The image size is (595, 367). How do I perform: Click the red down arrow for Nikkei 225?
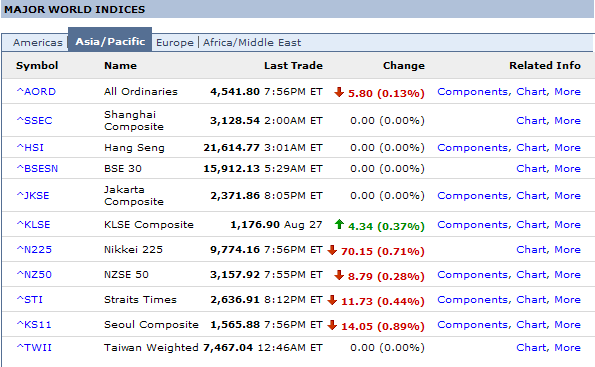332,250
